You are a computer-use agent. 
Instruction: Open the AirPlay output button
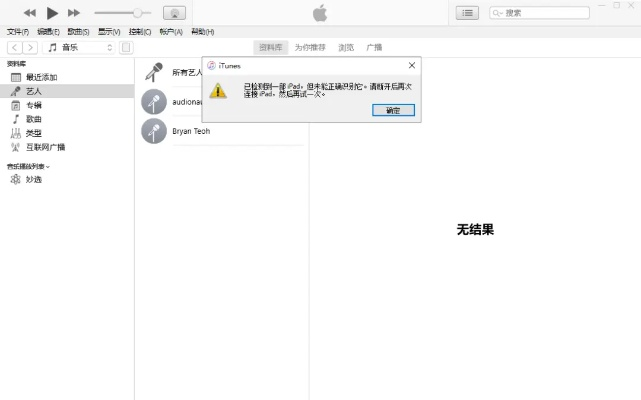point(172,13)
